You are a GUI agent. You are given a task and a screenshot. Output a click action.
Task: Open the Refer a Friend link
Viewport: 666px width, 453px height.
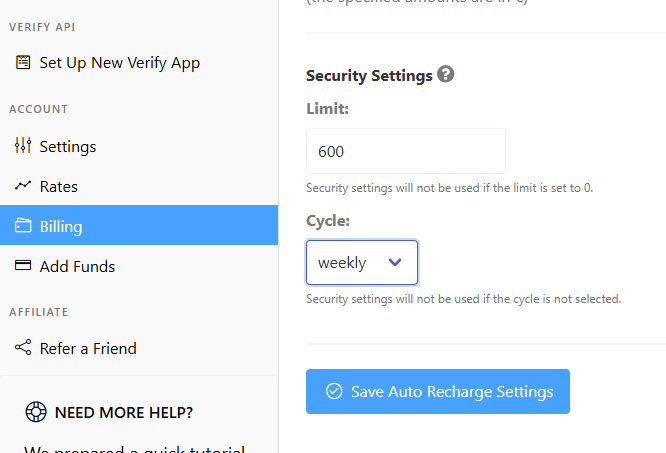point(139,348)
